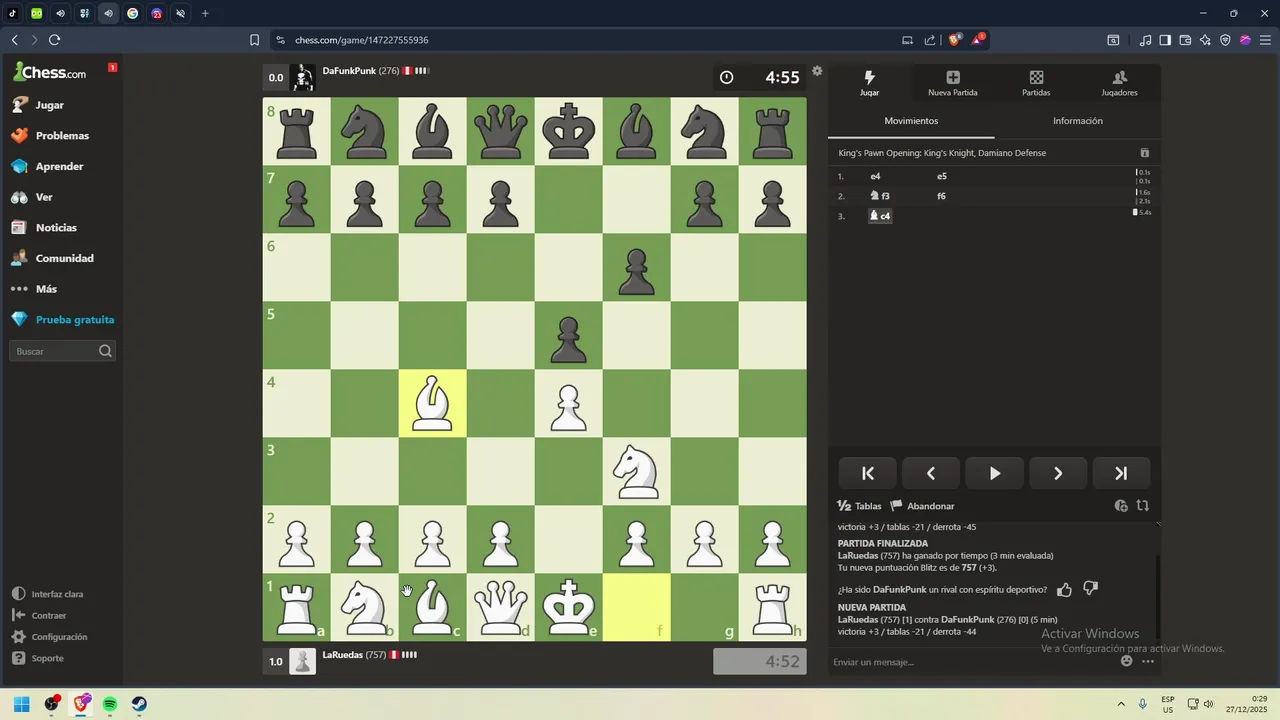Expand the Más sidebar menu
The height and width of the screenshot is (720, 1280).
click(x=34, y=289)
